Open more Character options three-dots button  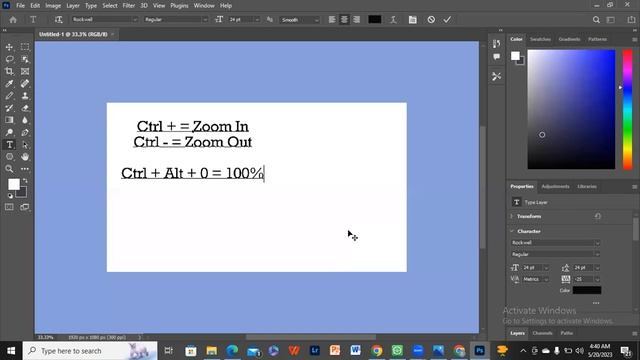[x=596, y=303]
